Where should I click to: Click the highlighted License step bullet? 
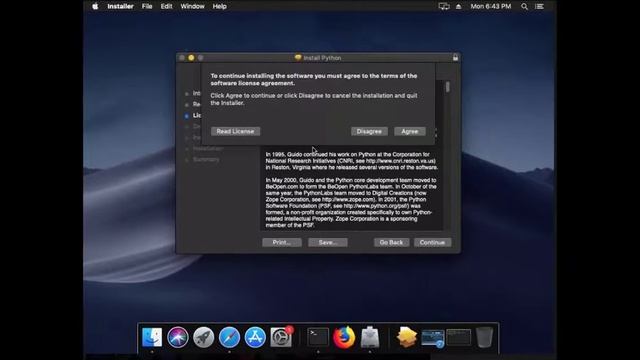coord(187,116)
